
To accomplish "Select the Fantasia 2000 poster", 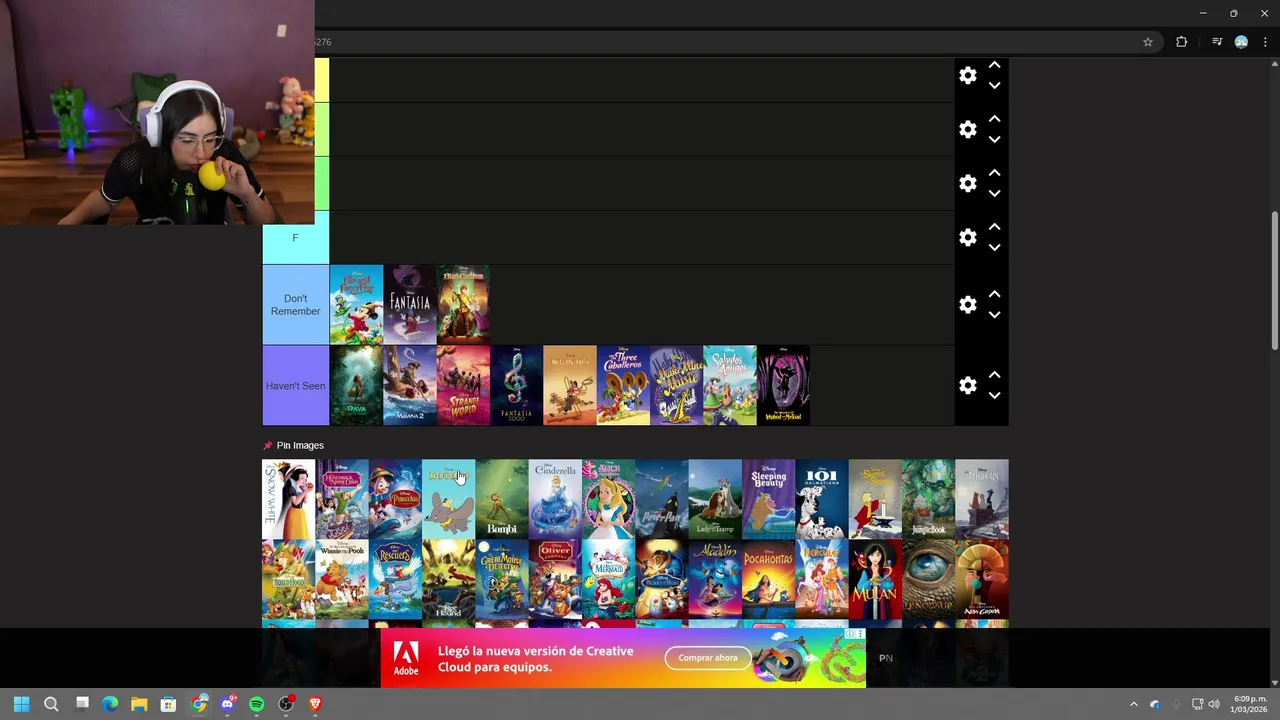I will (516, 386).
